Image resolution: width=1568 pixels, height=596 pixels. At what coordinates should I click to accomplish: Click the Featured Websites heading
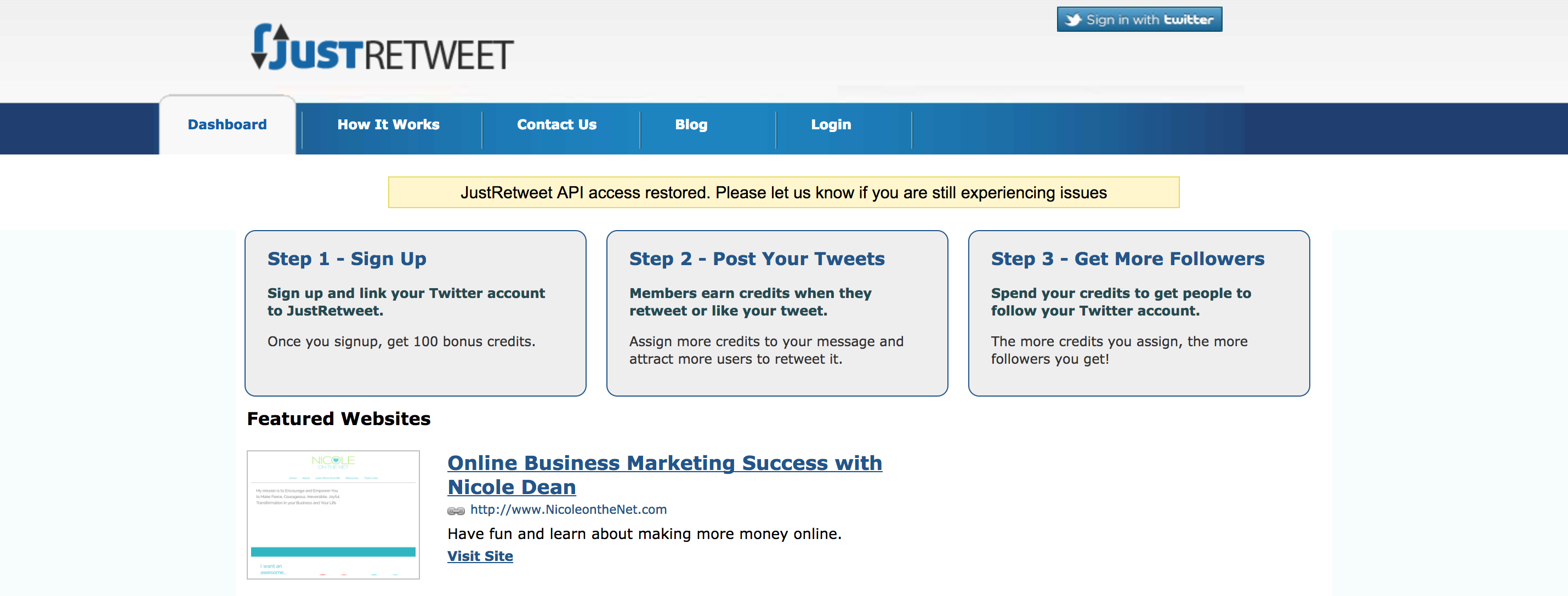click(x=338, y=419)
